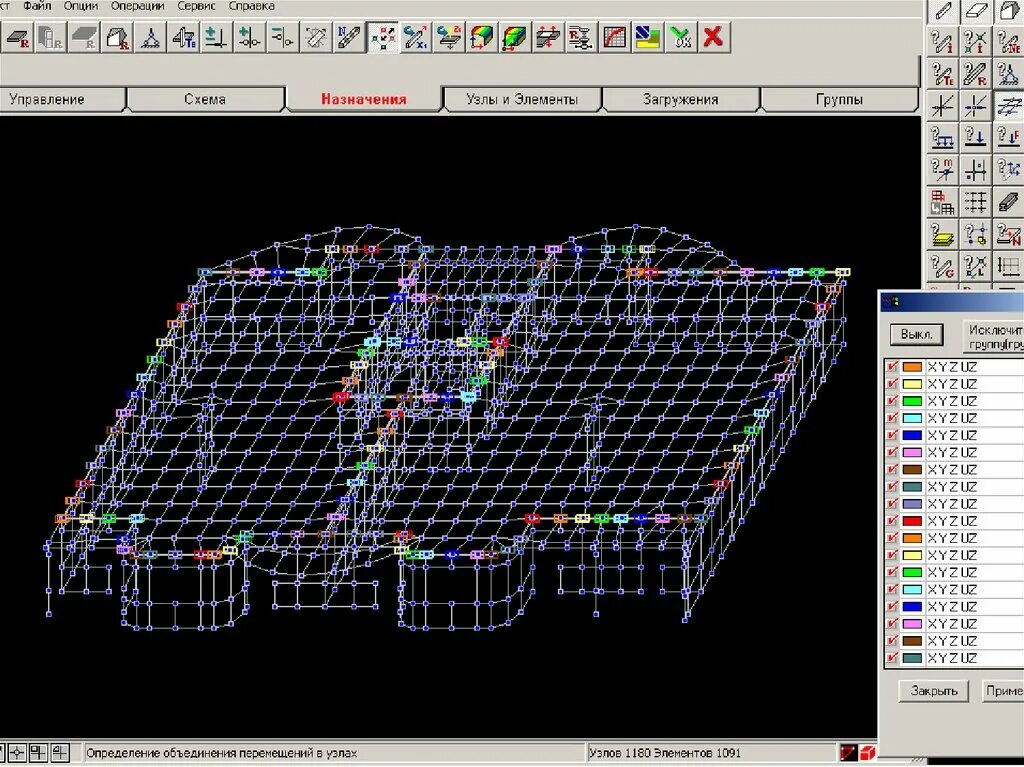Click the query bar R icon in side palette
This screenshot has height=767, width=1024.
pos(976,74)
